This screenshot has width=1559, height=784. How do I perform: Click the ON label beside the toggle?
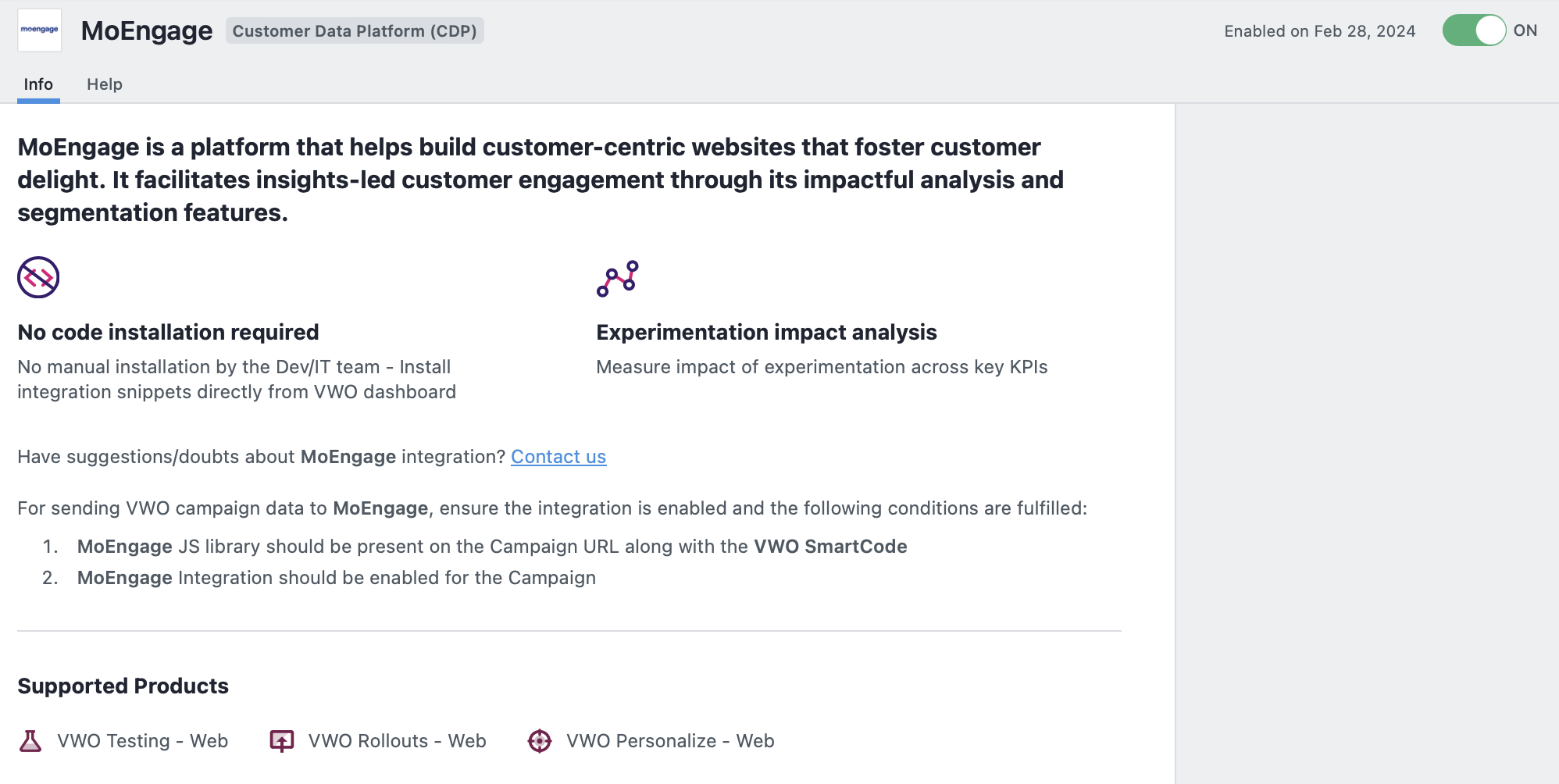pyautogui.click(x=1525, y=30)
